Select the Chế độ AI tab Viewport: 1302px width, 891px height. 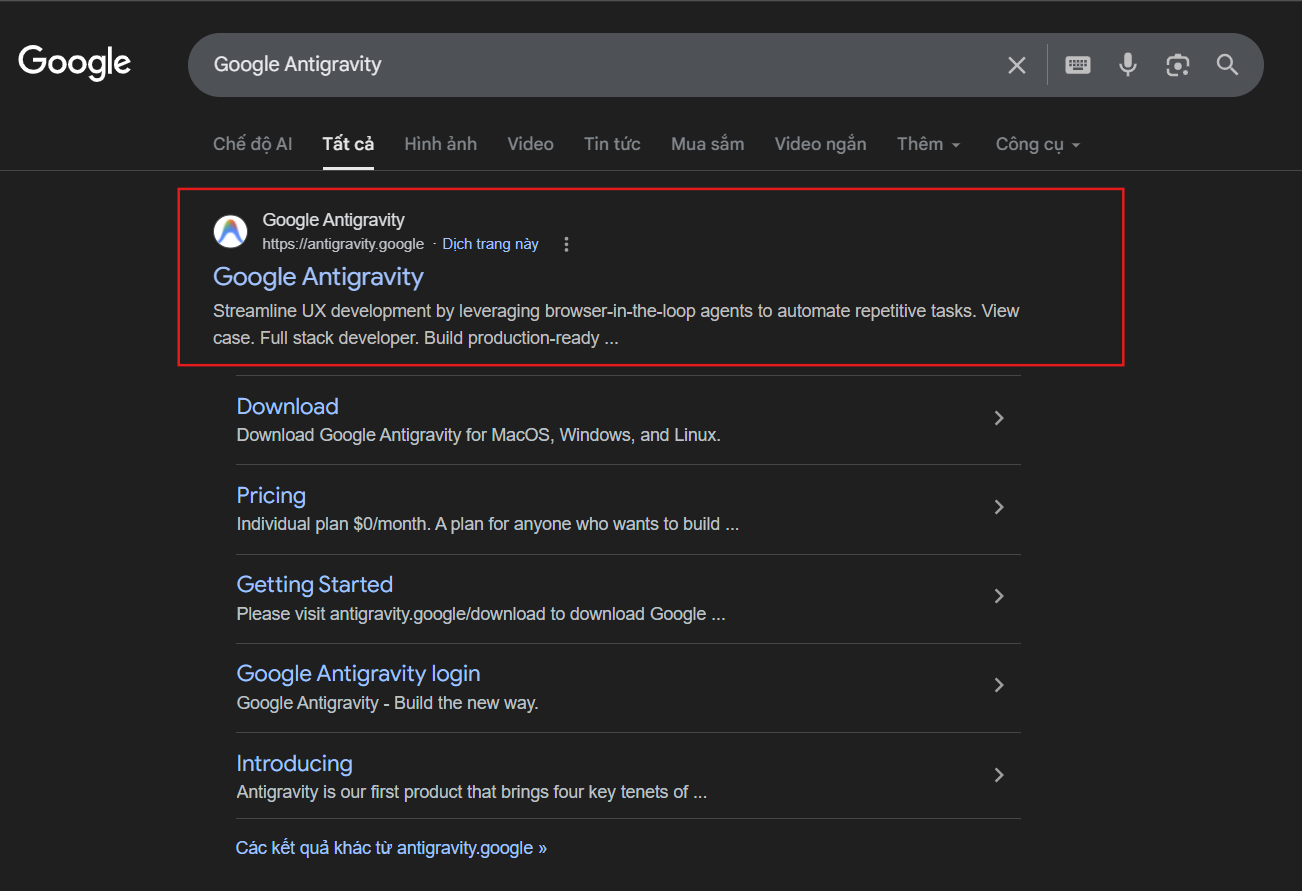[252, 144]
